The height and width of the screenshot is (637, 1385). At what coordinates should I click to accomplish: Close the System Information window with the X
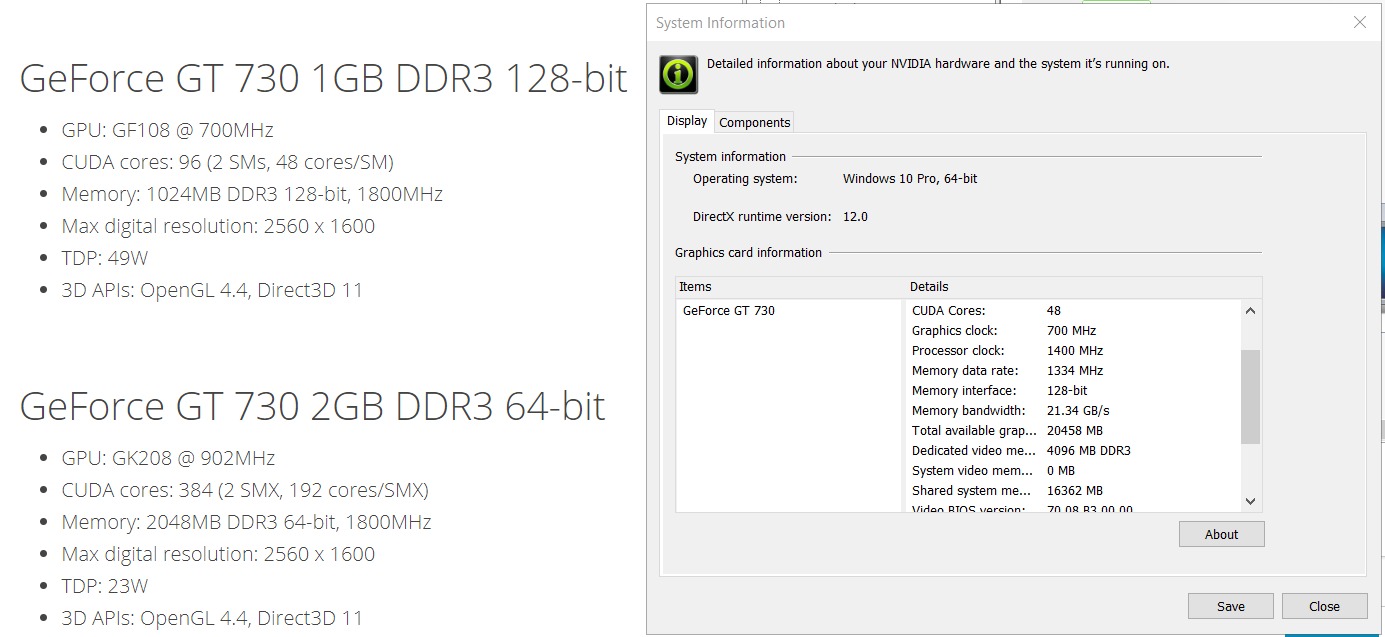1359,22
